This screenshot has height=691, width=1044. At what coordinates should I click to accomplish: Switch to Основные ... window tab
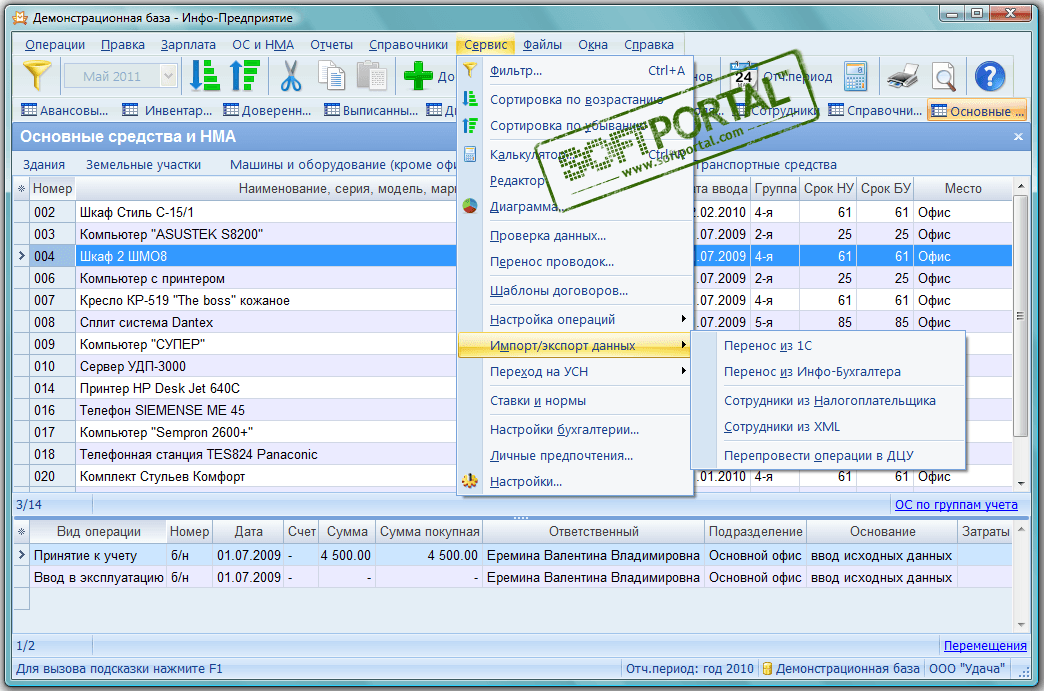click(977, 111)
